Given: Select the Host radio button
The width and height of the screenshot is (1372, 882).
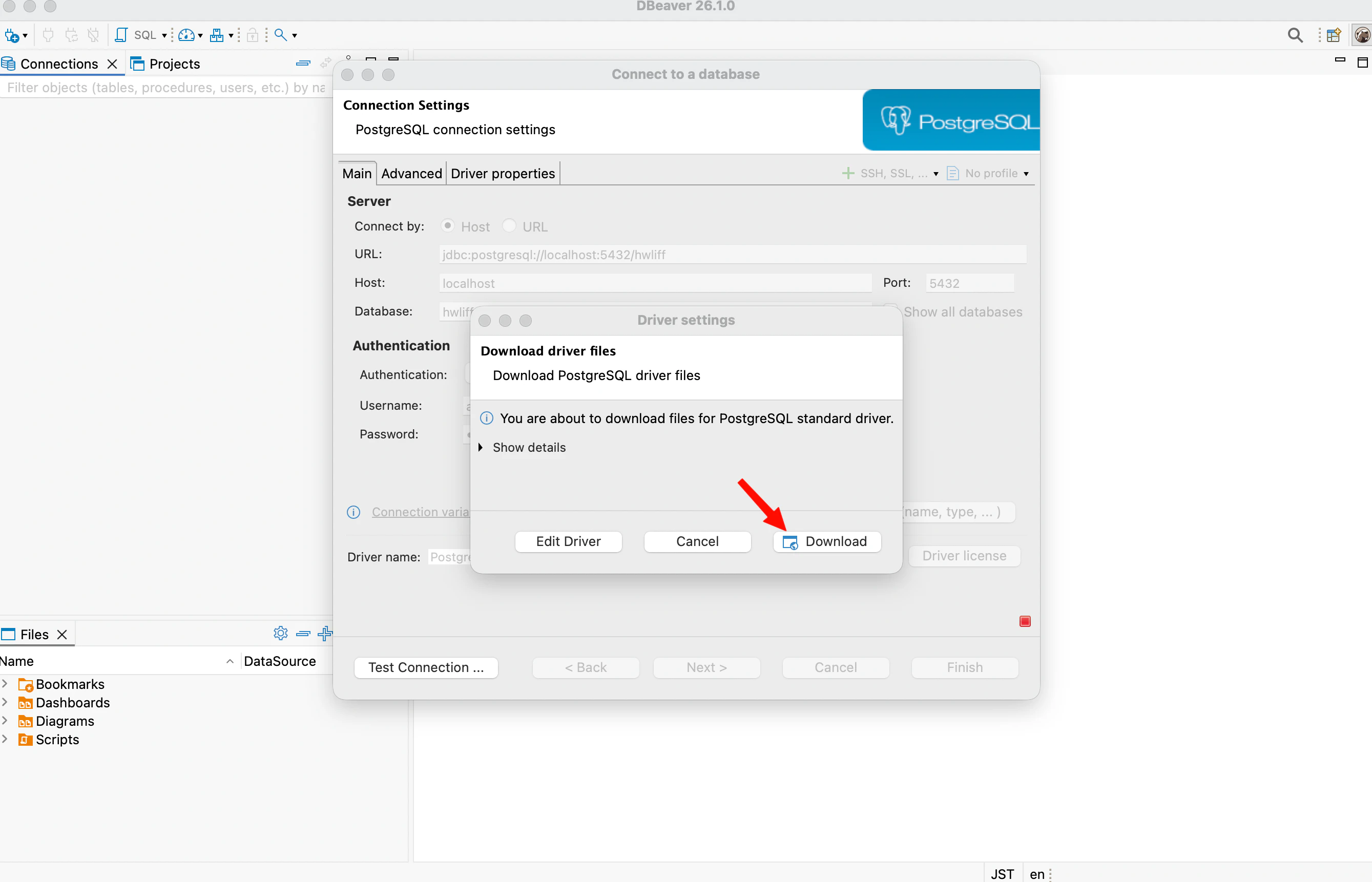Looking at the screenshot, I should point(448,226).
